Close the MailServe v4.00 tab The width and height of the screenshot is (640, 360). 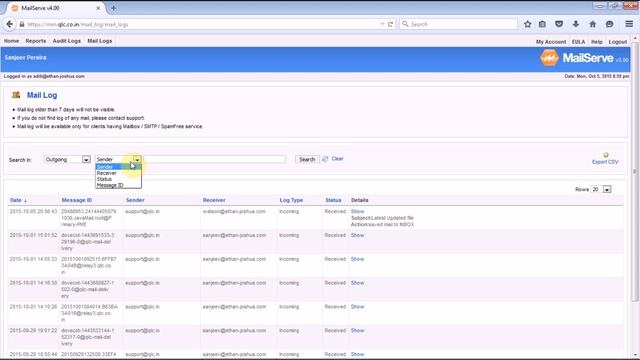(x=98, y=8)
